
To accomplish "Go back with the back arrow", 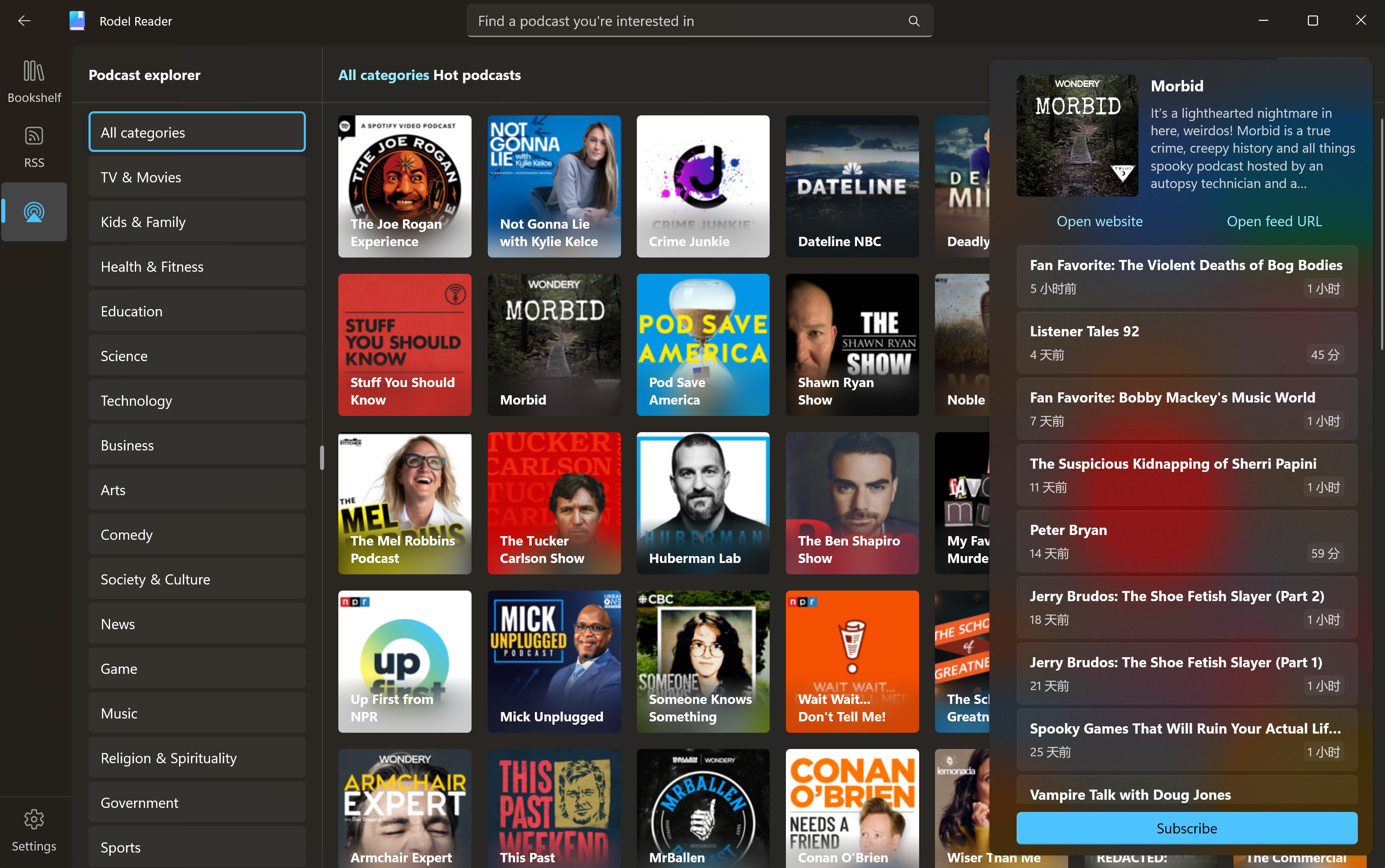I will pos(24,21).
